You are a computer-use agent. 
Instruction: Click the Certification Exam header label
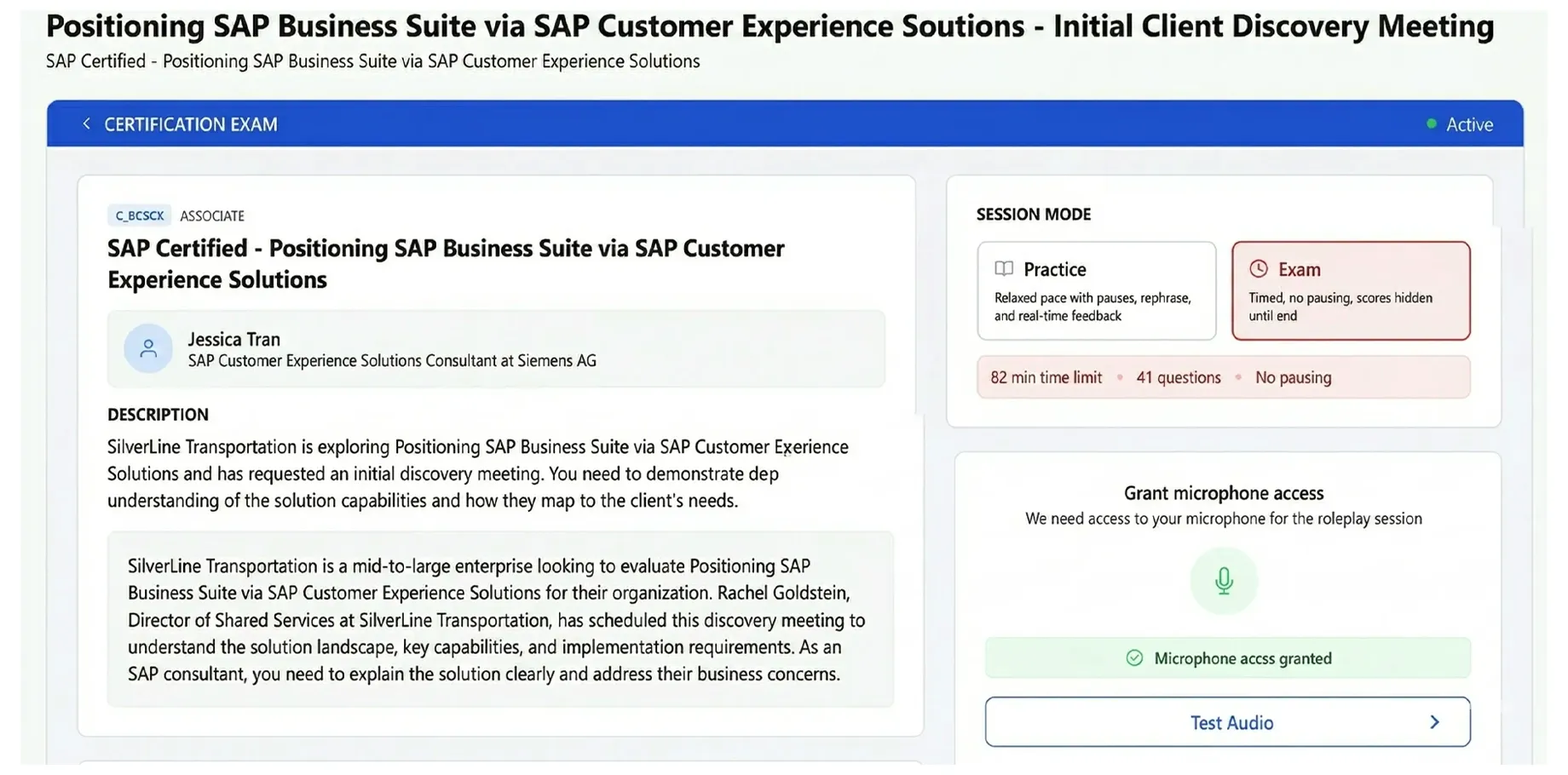point(191,124)
